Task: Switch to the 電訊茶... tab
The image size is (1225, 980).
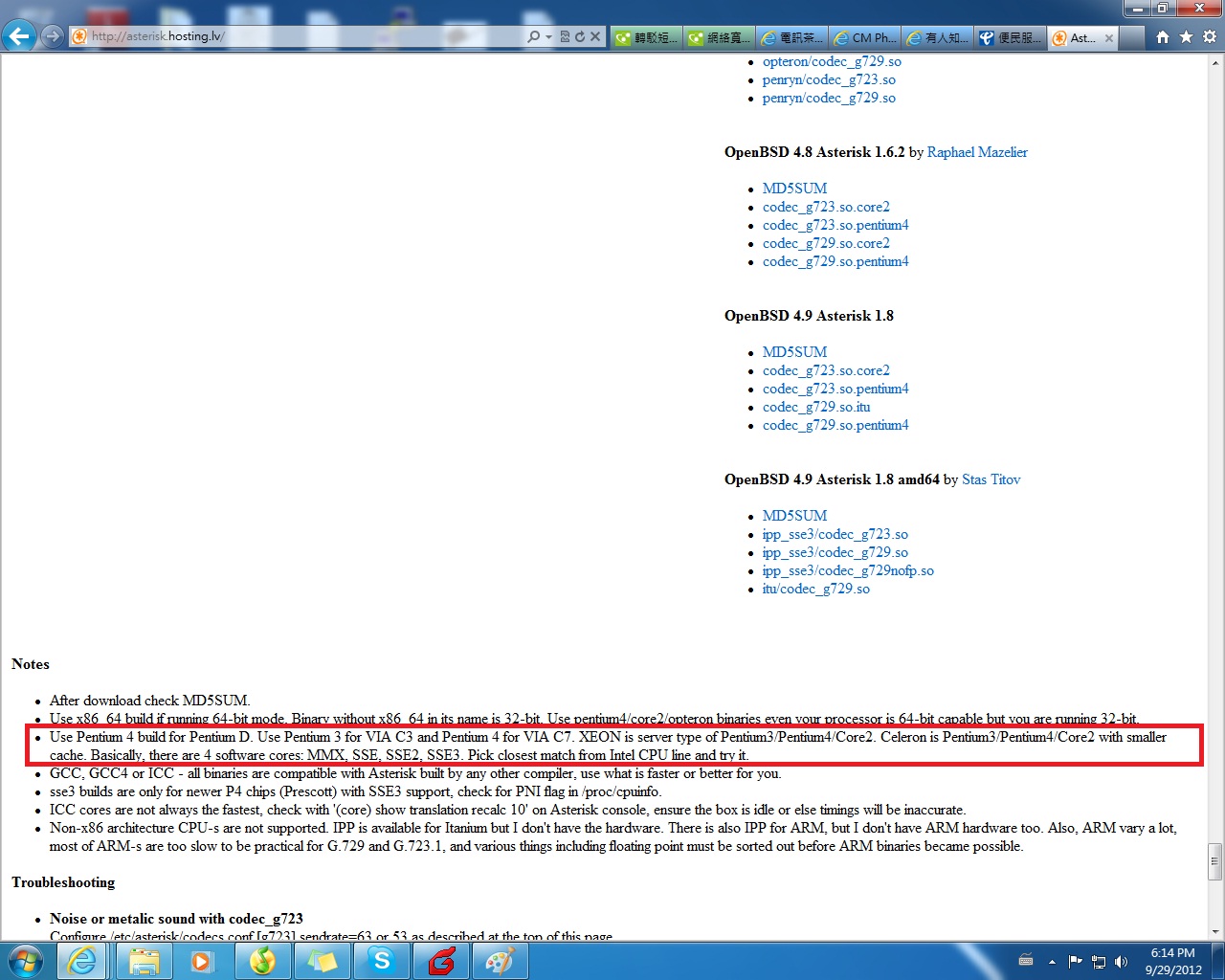Action: pyautogui.click(x=791, y=37)
